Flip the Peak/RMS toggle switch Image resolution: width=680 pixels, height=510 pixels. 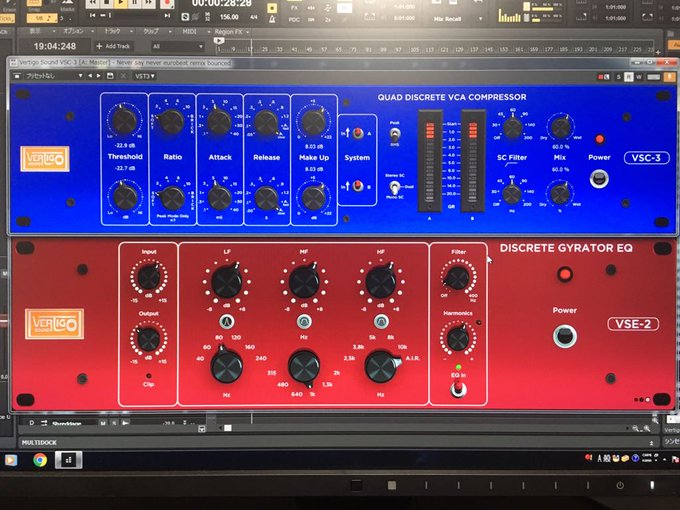(x=395, y=134)
